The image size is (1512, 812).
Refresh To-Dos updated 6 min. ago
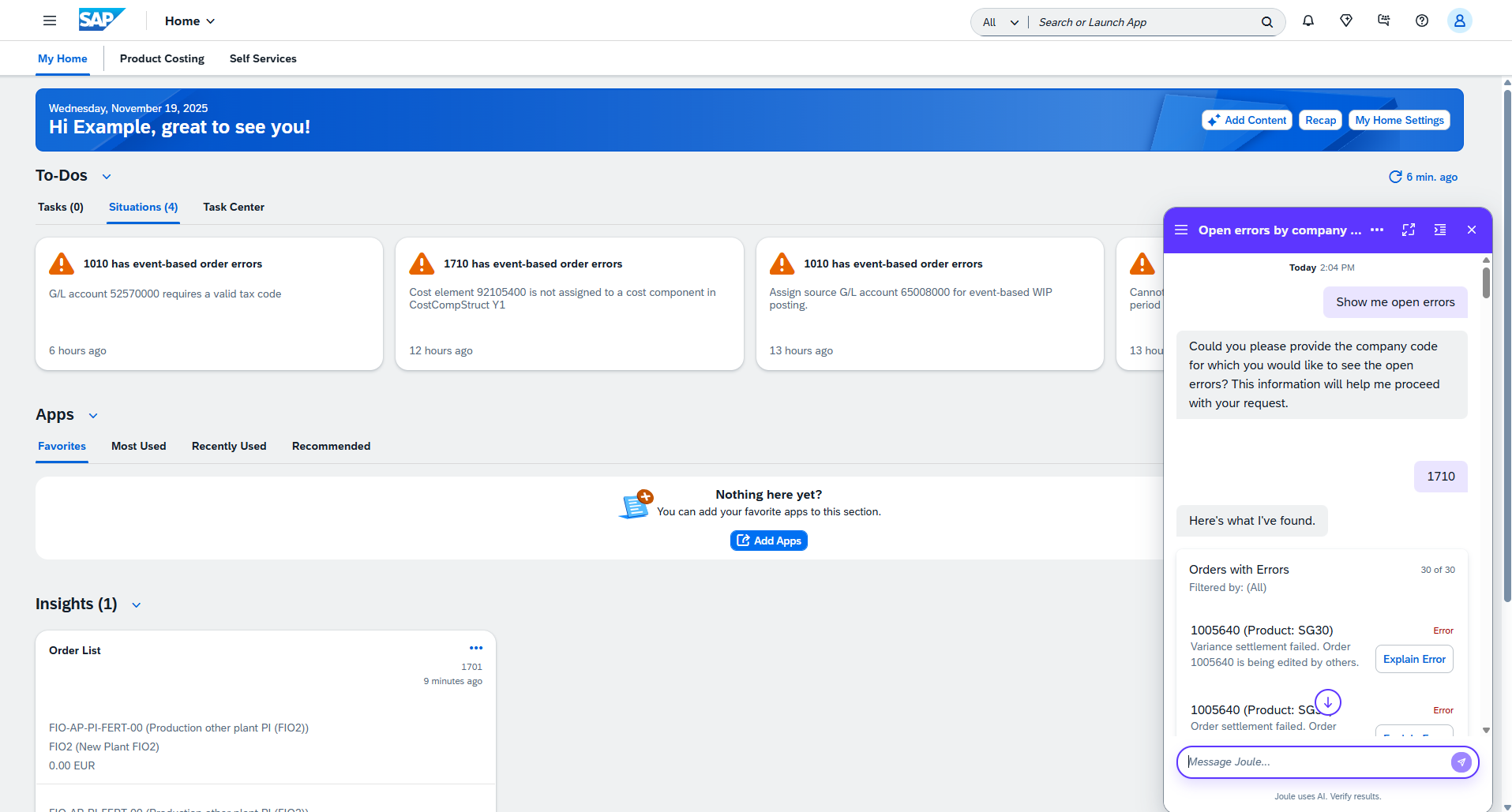(1395, 177)
